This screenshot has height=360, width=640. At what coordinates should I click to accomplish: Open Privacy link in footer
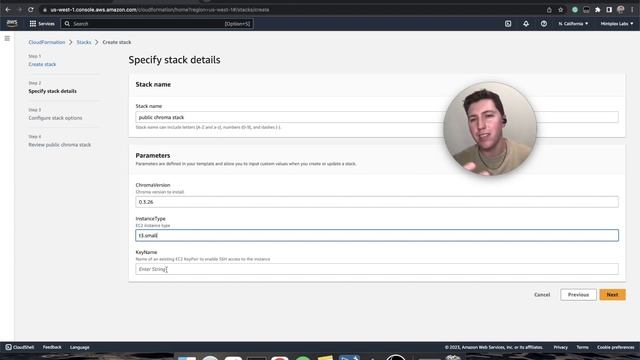point(560,347)
